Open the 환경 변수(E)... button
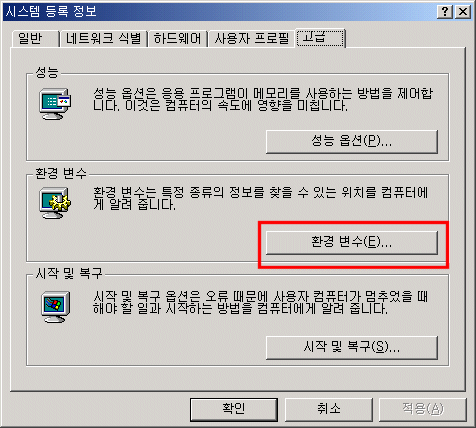 [352, 242]
